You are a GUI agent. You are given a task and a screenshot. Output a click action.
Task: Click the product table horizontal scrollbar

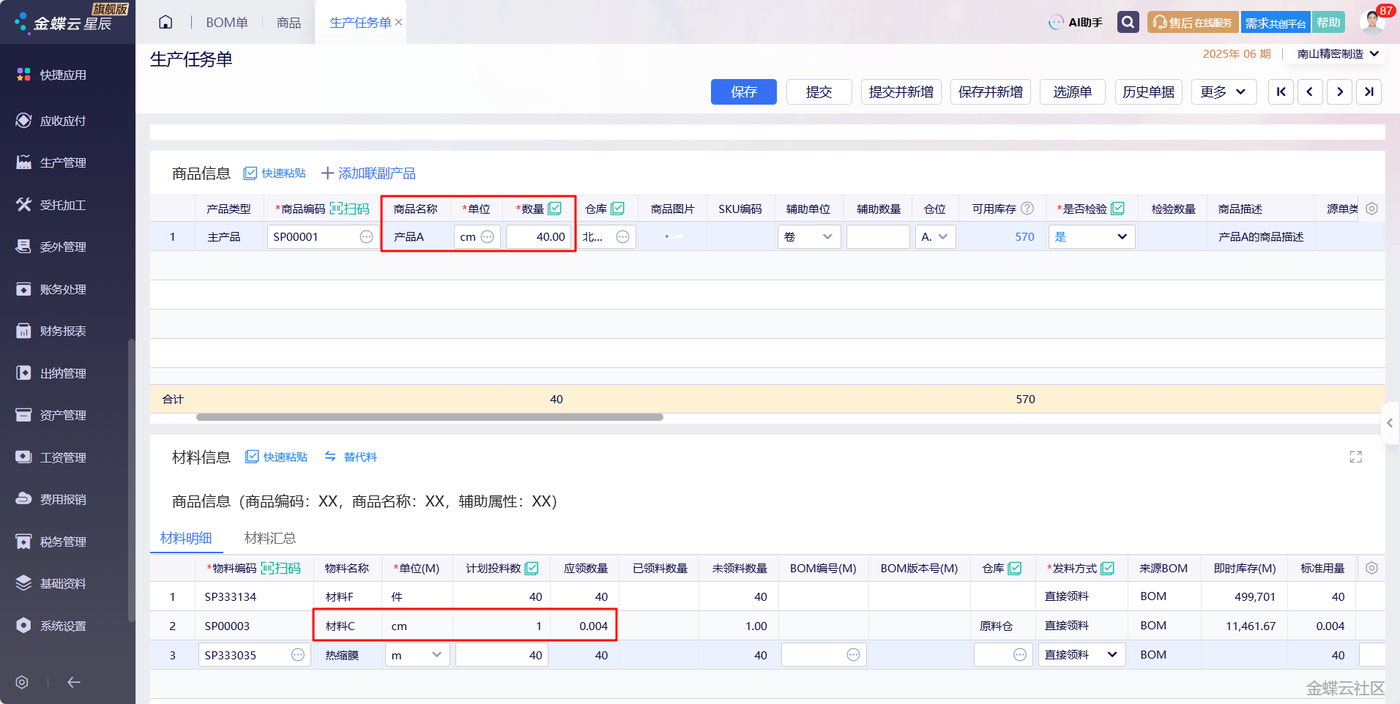pyautogui.click(x=430, y=417)
